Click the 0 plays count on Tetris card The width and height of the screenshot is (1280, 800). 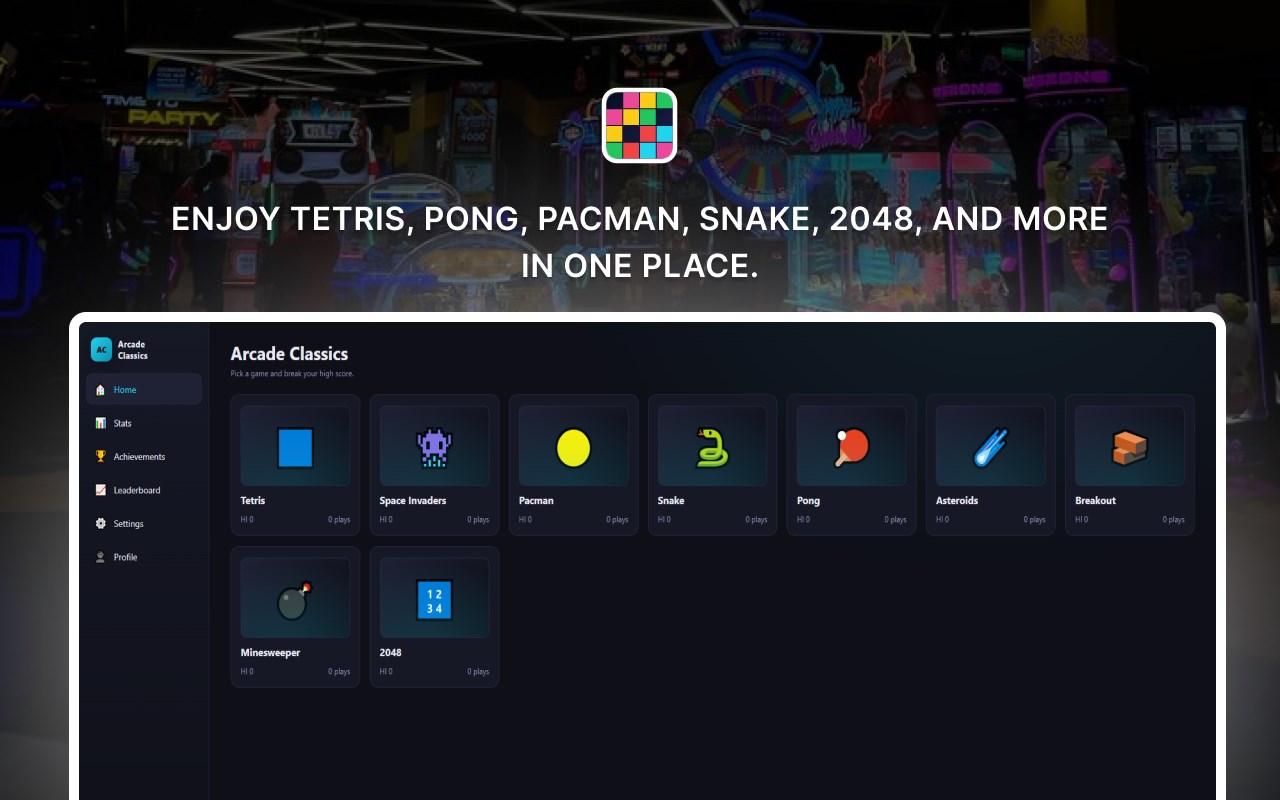point(339,520)
